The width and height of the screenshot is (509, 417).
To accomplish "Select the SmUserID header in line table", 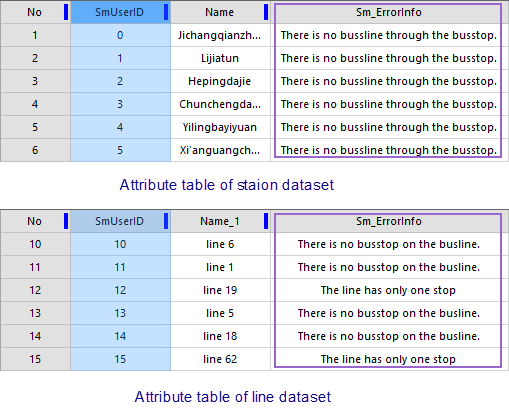I will [120, 221].
